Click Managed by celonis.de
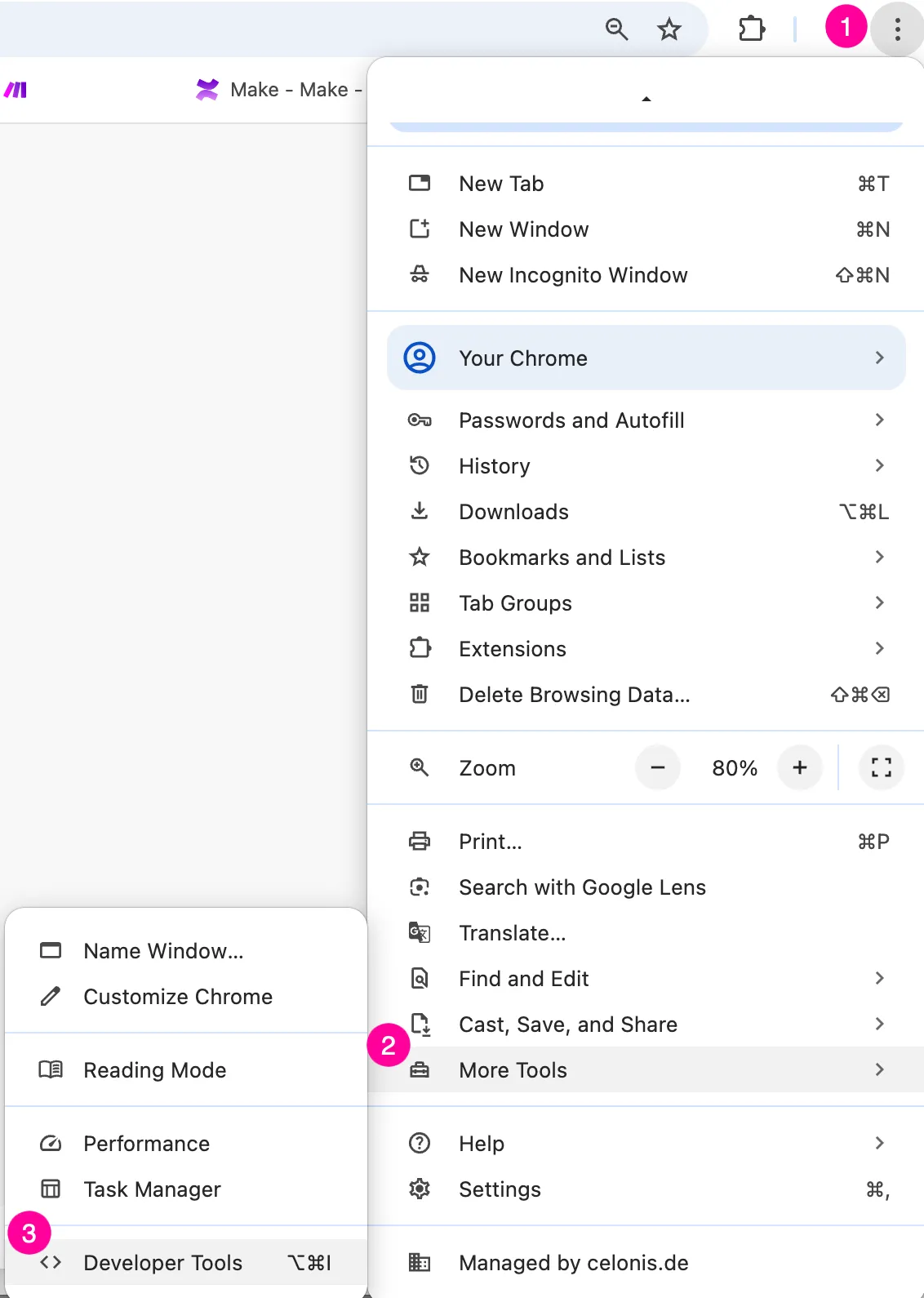 [646, 1263]
